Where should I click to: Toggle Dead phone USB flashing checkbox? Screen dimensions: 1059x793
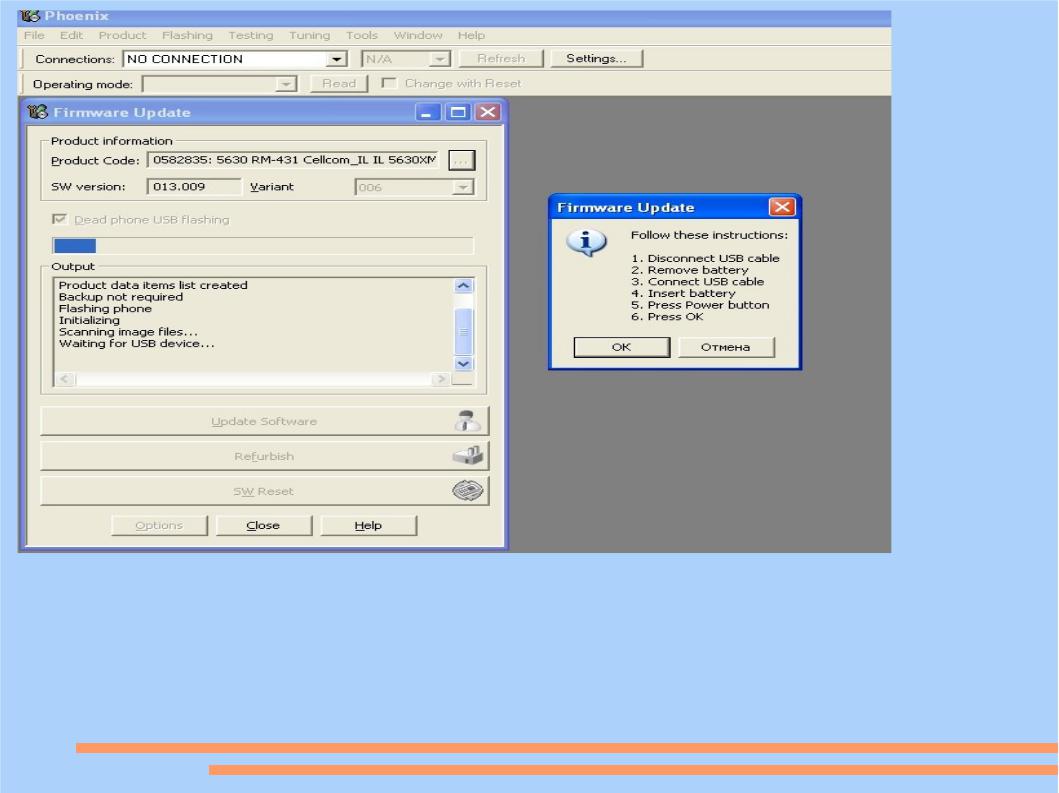click(x=59, y=219)
